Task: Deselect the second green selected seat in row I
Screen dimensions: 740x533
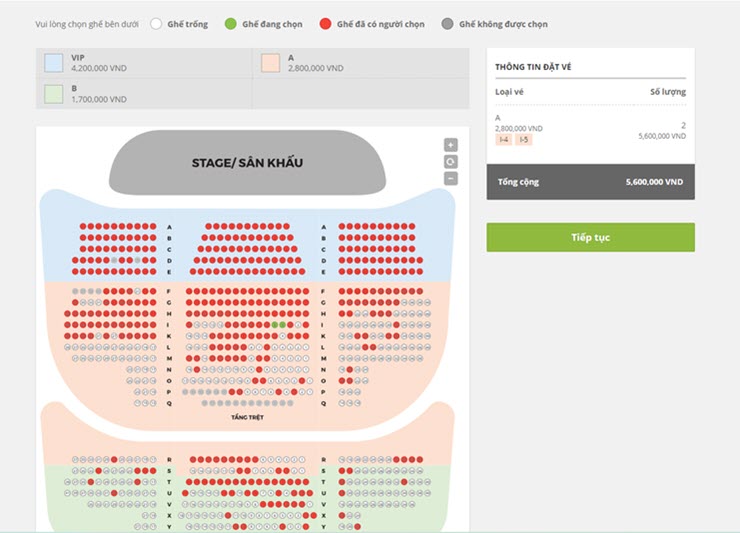Action: coord(282,325)
